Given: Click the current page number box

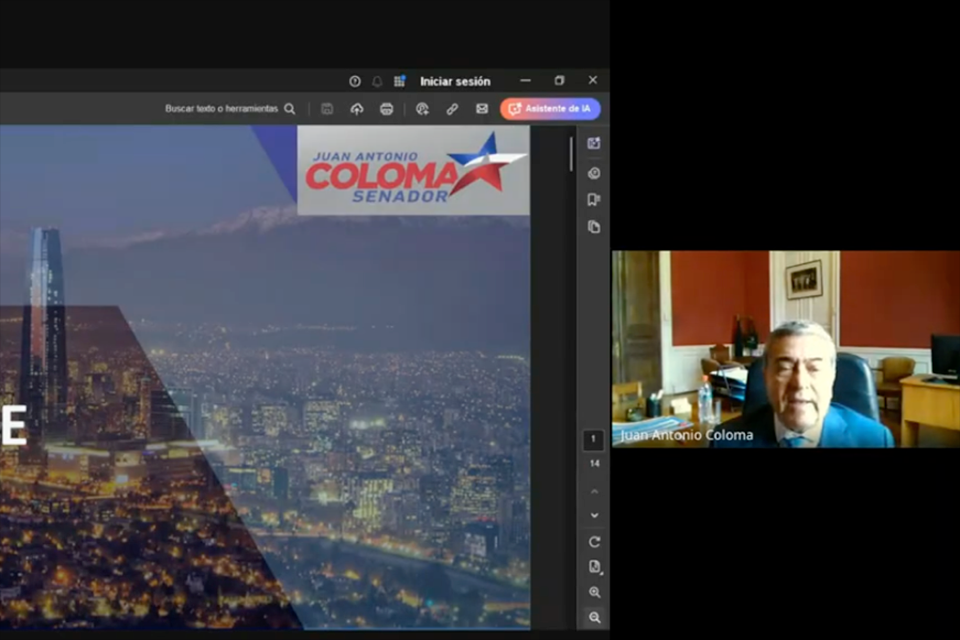Looking at the screenshot, I should click(594, 440).
